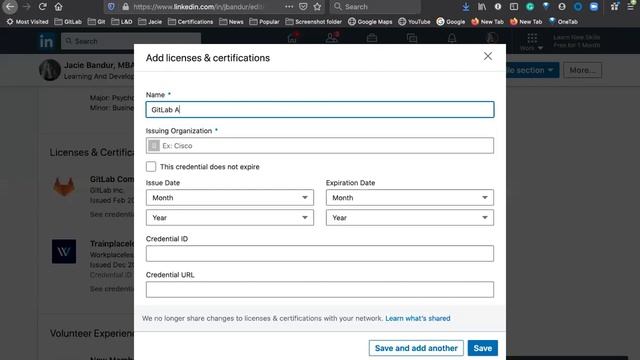Close the Add licenses & certifications dialog
The width and height of the screenshot is (640, 360).
pyautogui.click(x=488, y=56)
